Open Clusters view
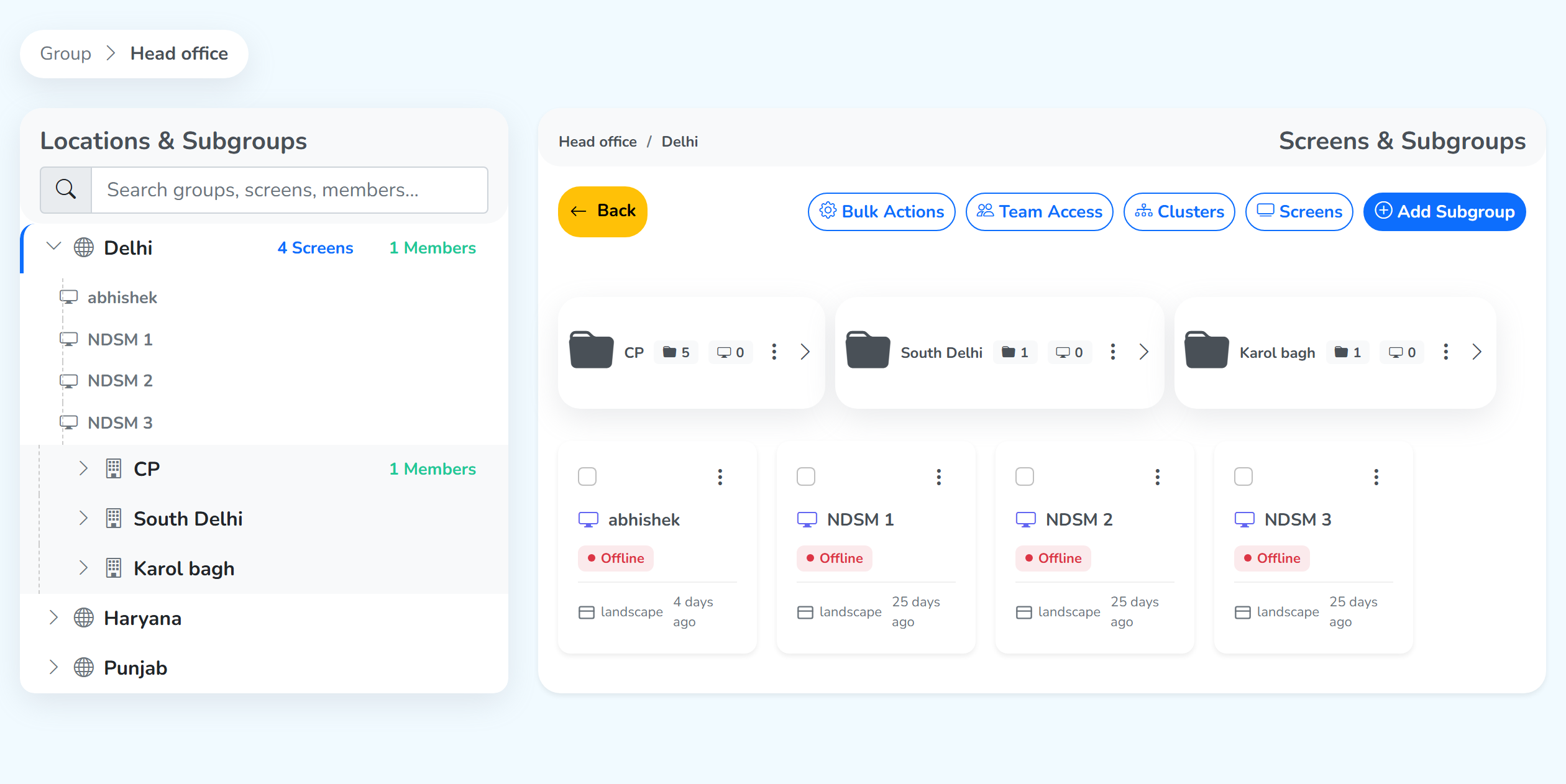Screen dimensions: 1566x784 tap(1179, 211)
